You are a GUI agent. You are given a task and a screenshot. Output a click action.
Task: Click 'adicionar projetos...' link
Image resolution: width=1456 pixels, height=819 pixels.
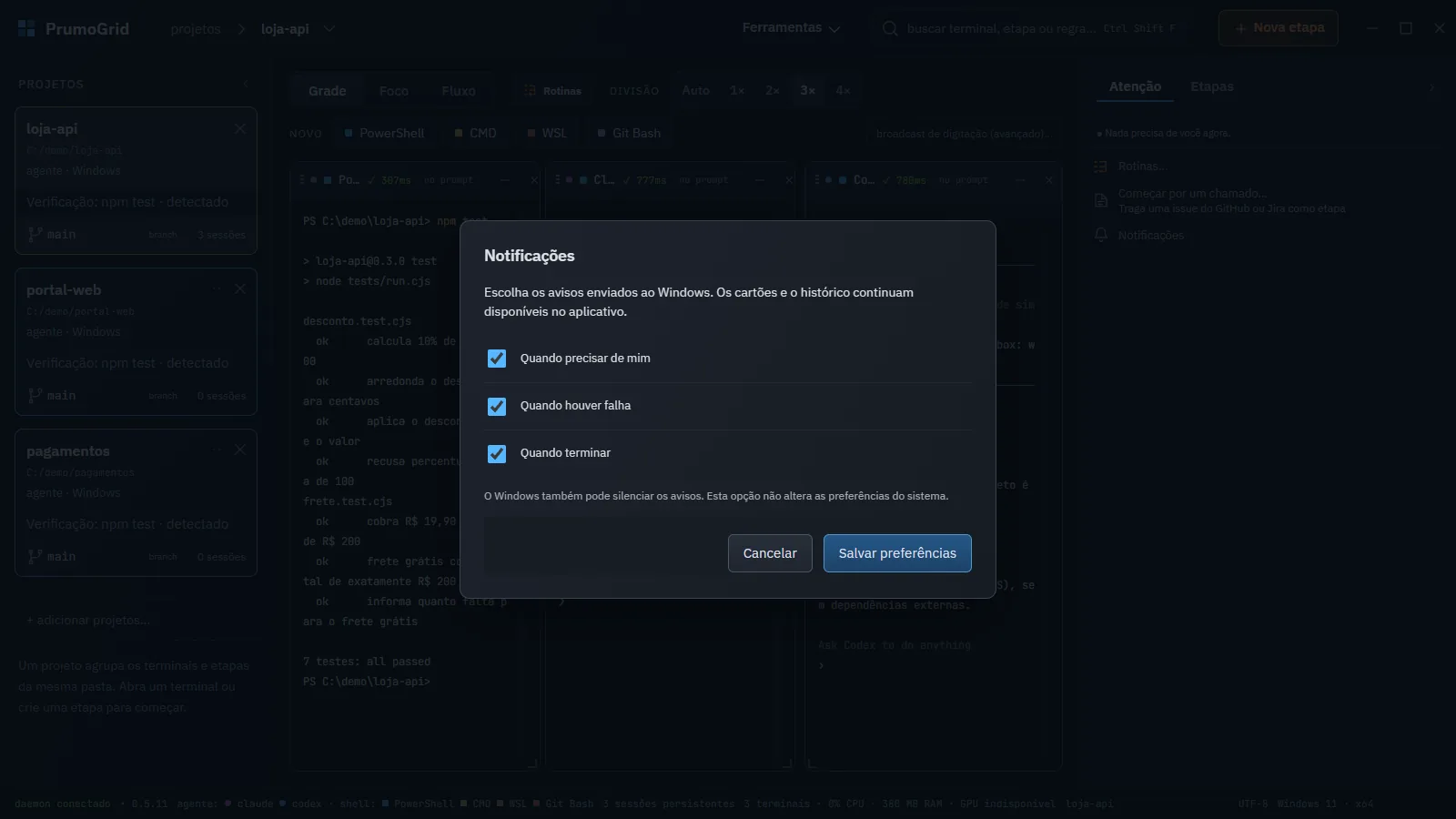pos(87,620)
